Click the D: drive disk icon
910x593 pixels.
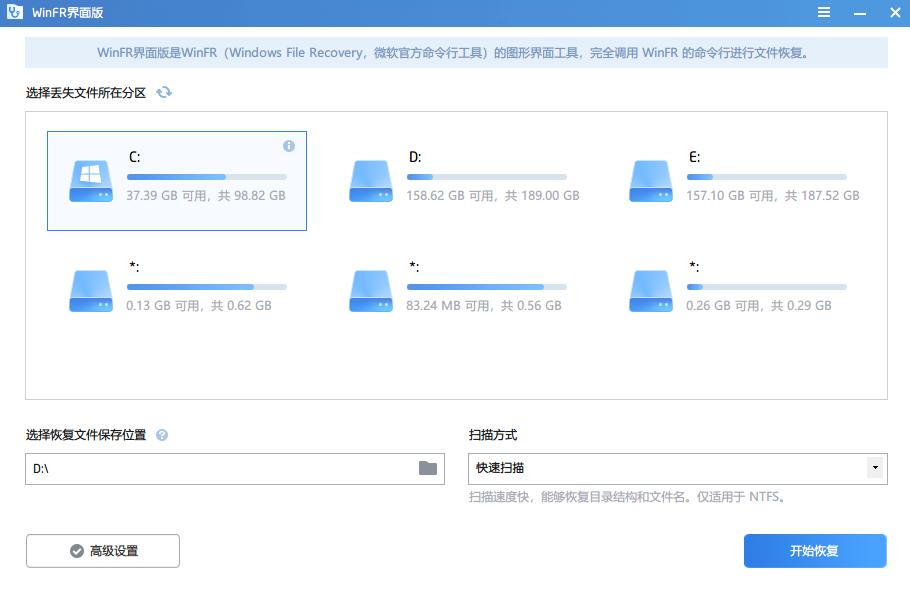tap(371, 181)
